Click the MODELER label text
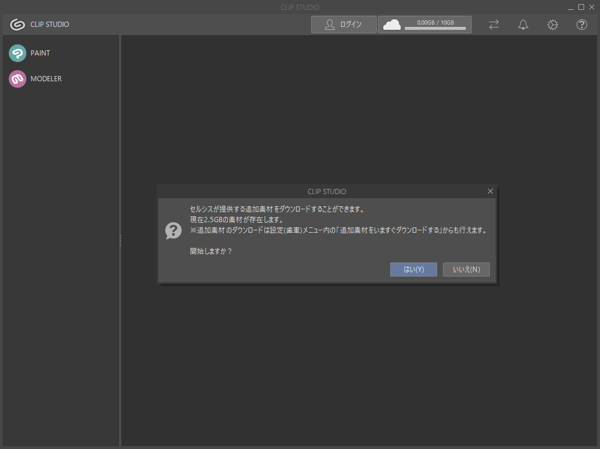Image resolution: width=600 pixels, height=449 pixels. (46, 79)
